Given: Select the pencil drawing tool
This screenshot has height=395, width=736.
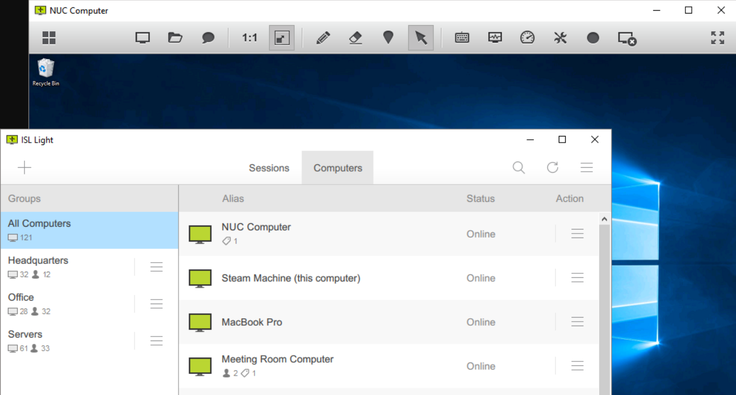Looking at the screenshot, I should [x=323, y=38].
